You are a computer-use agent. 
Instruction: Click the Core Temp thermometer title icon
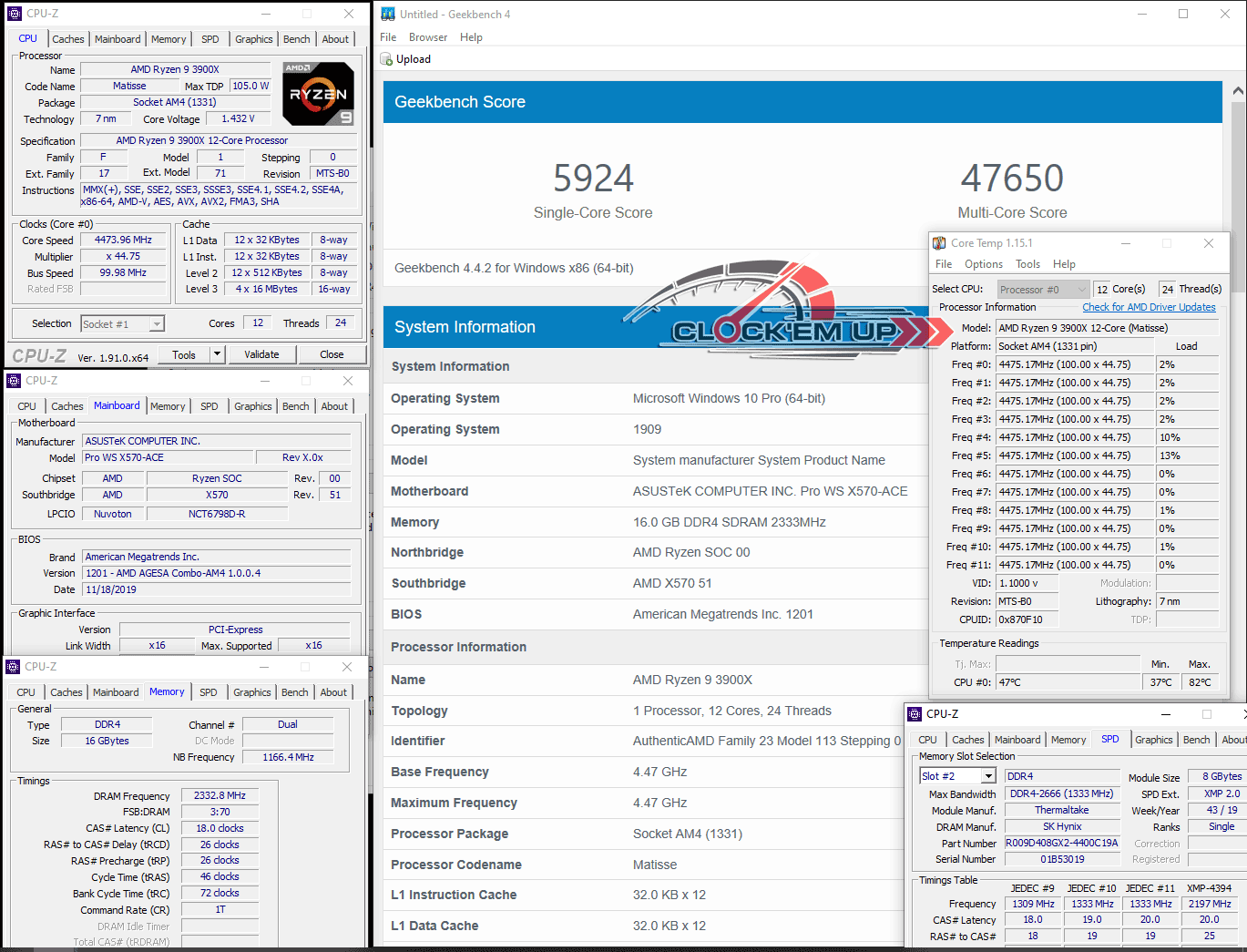(x=939, y=243)
